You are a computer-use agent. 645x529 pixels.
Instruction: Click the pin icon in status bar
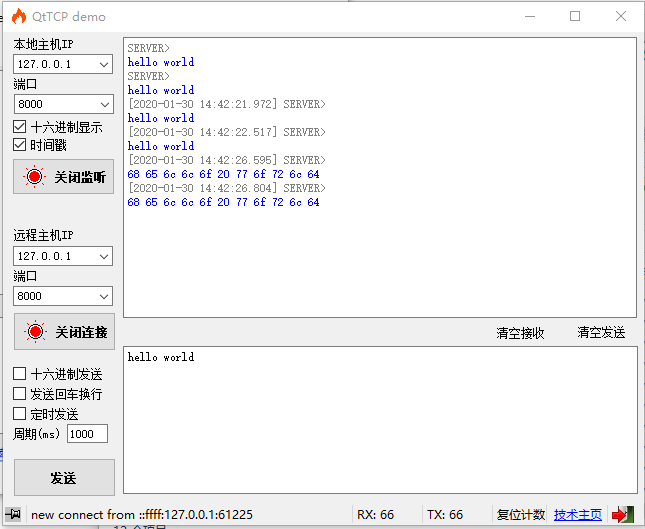coord(13,514)
